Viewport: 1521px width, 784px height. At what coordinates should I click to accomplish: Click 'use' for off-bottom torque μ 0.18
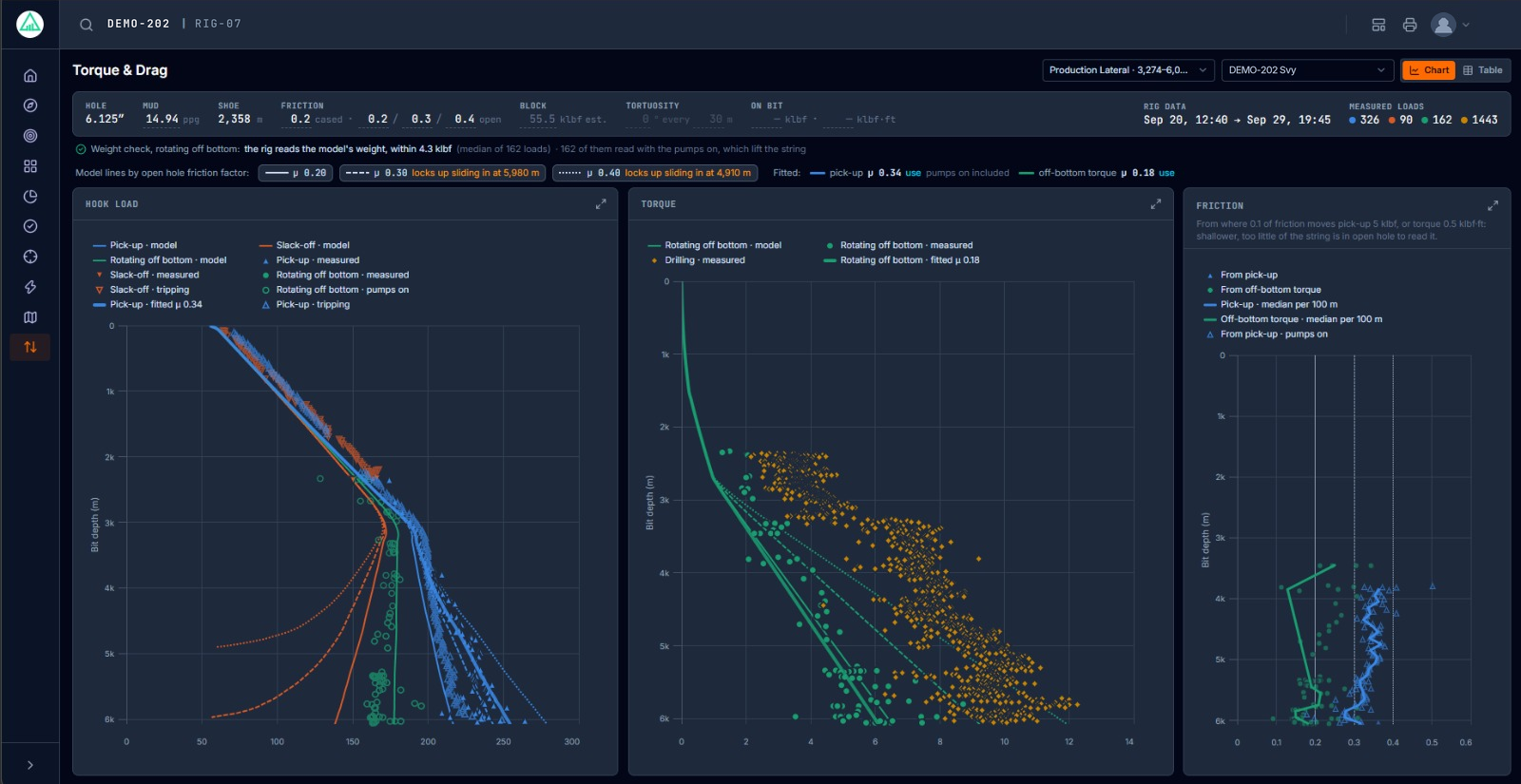pos(1166,173)
